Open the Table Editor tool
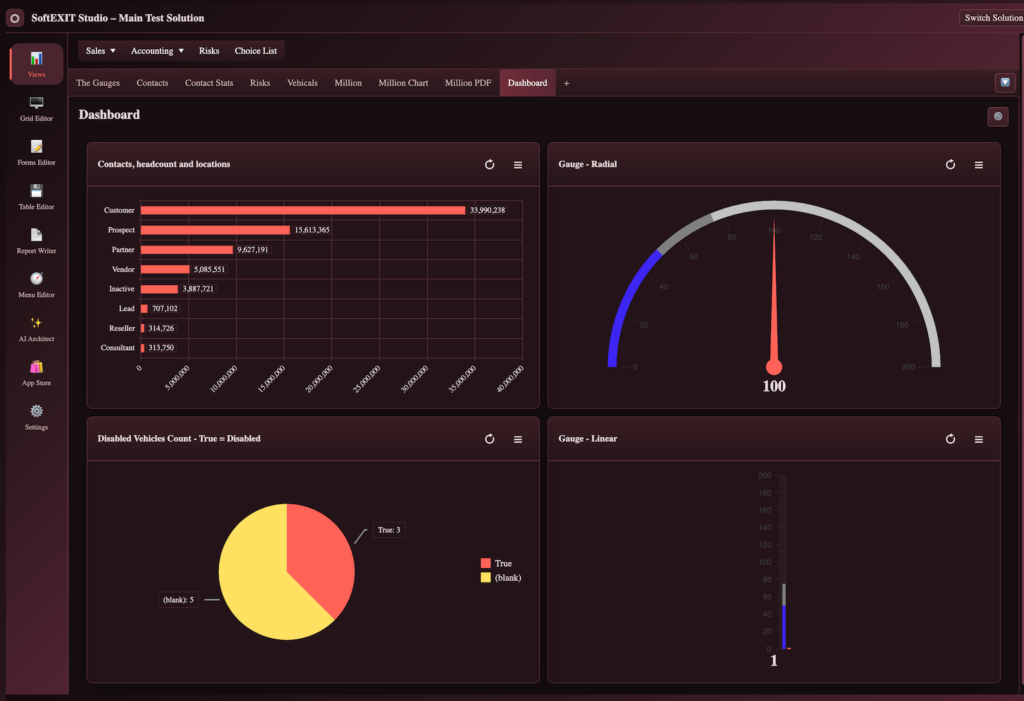Viewport: 1024px width, 701px height. tap(36, 197)
